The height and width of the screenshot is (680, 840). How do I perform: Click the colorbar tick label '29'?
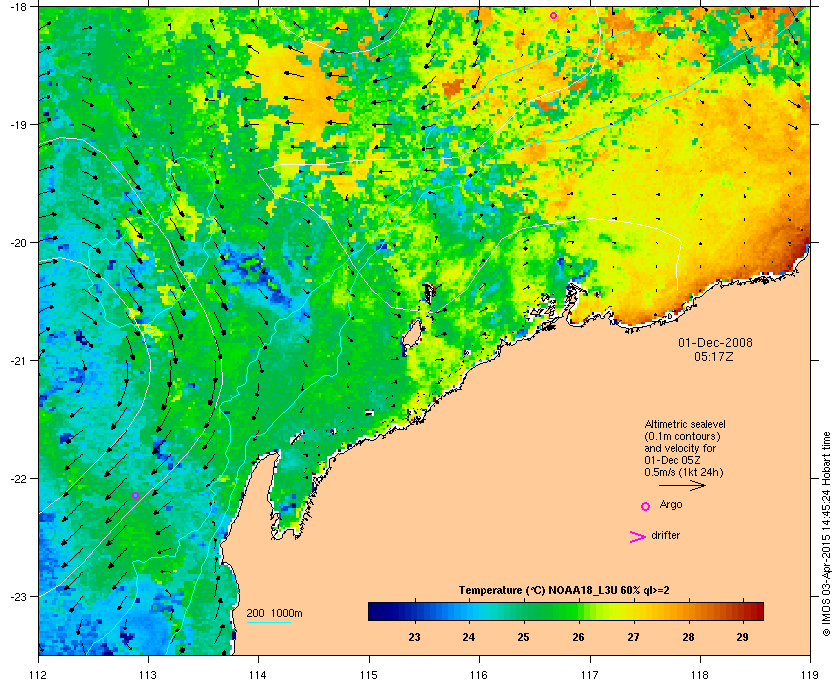point(743,637)
